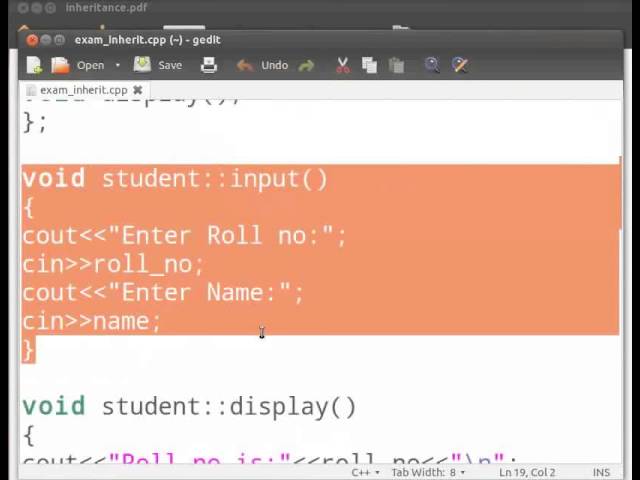Click the Save icon

click(142, 65)
